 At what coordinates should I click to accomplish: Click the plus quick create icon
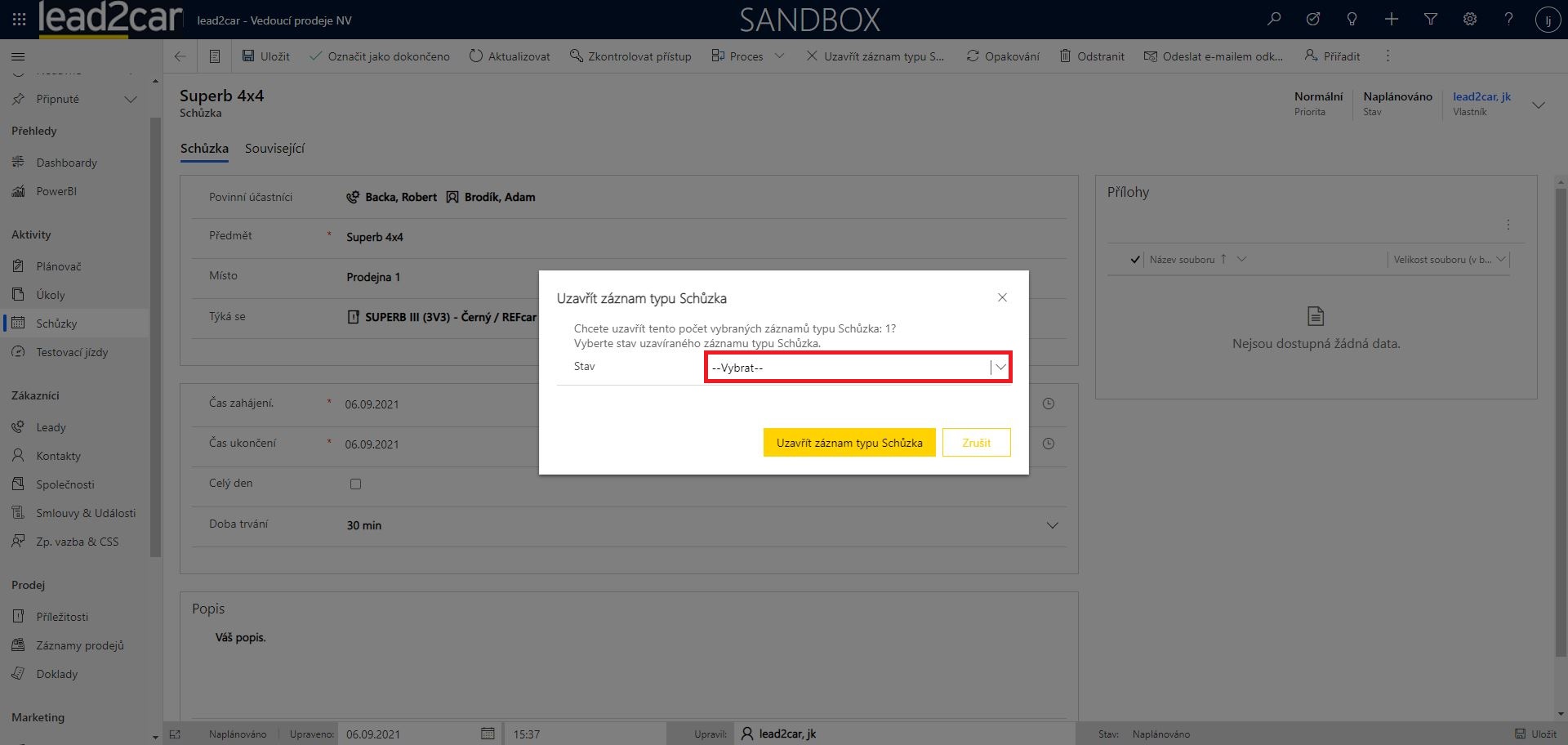[x=1392, y=19]
